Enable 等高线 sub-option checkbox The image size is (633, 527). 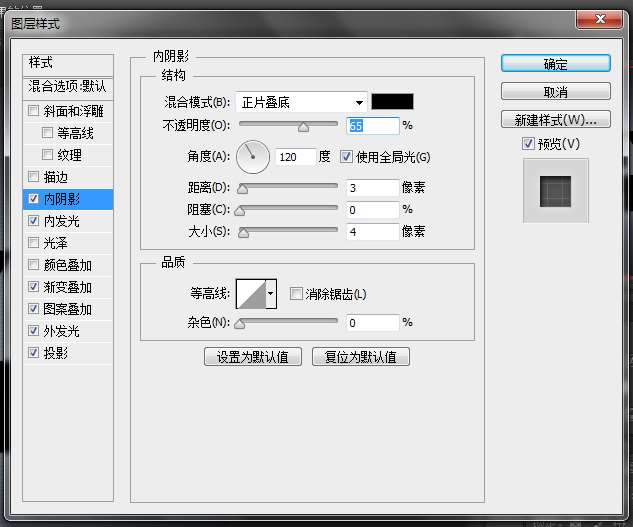click(x=47, y=132)
